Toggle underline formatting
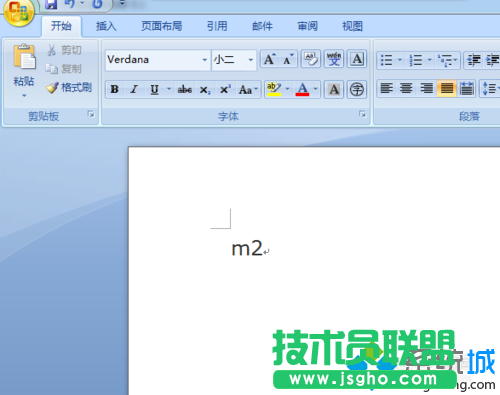Screen dimensions: 500x395 click(155, 89)
